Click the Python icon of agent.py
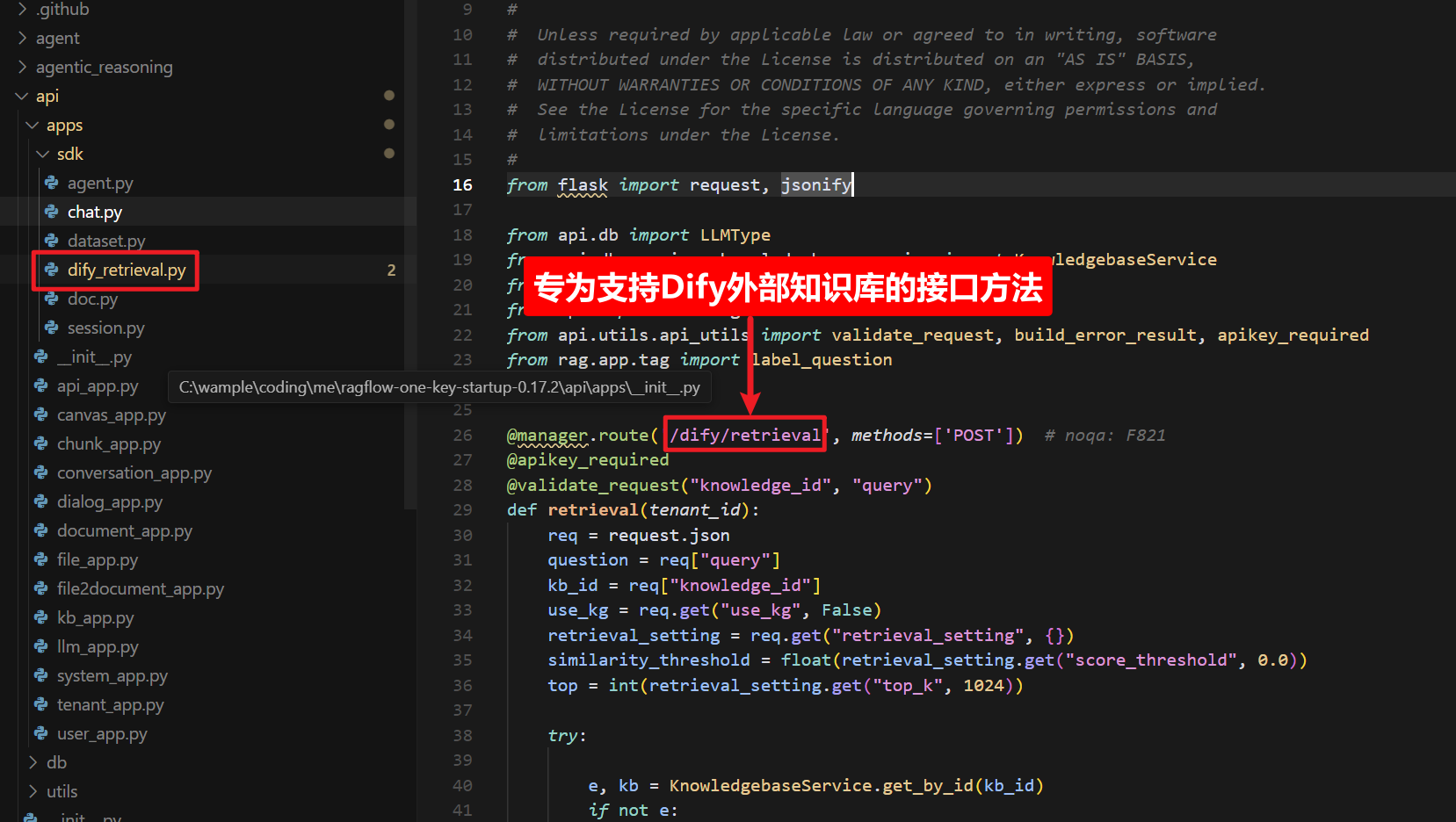Image resolution: width=1456 pixels, height=822 pixels. click(x=52, y=183)
